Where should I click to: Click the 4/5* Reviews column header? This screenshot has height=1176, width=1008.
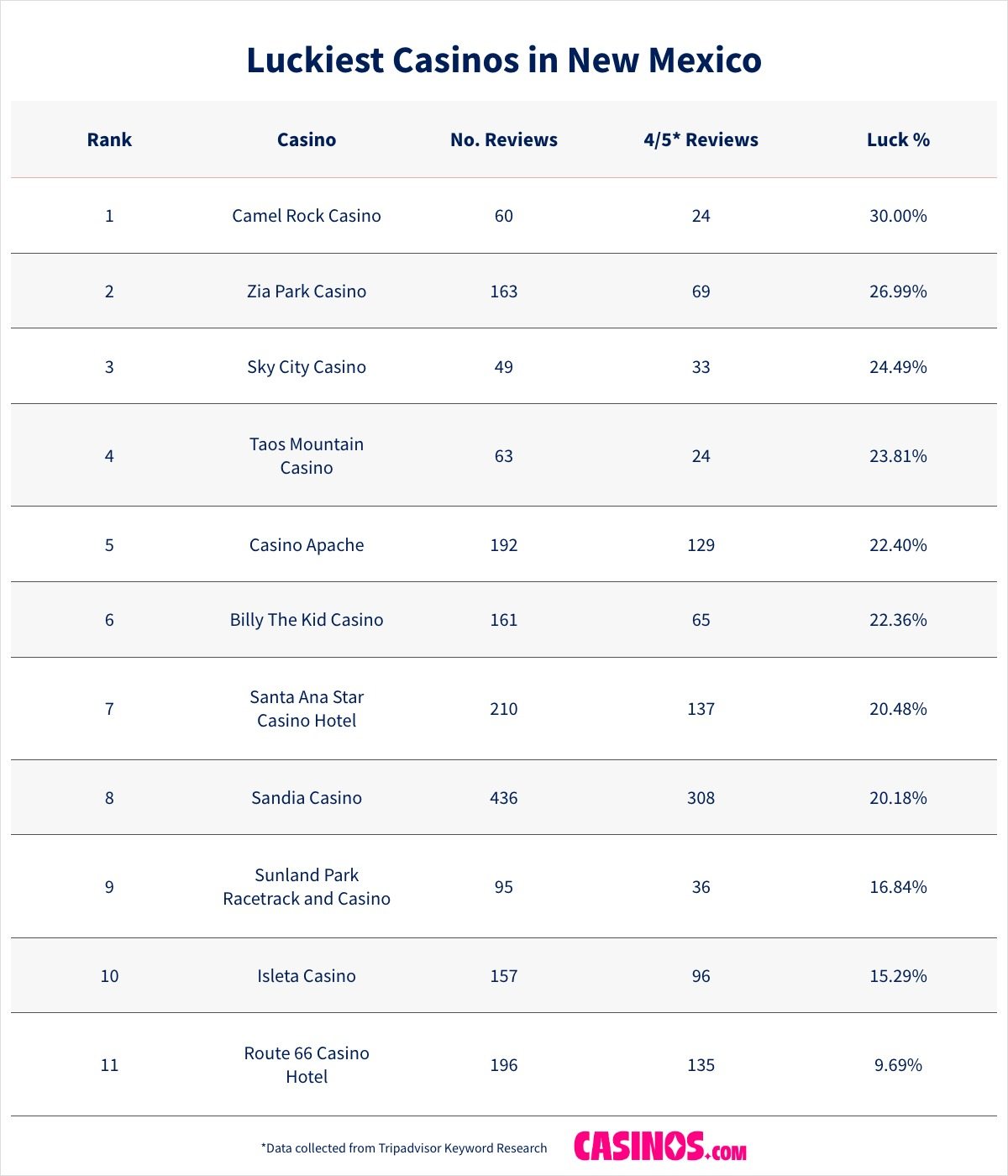pos(701,139)
